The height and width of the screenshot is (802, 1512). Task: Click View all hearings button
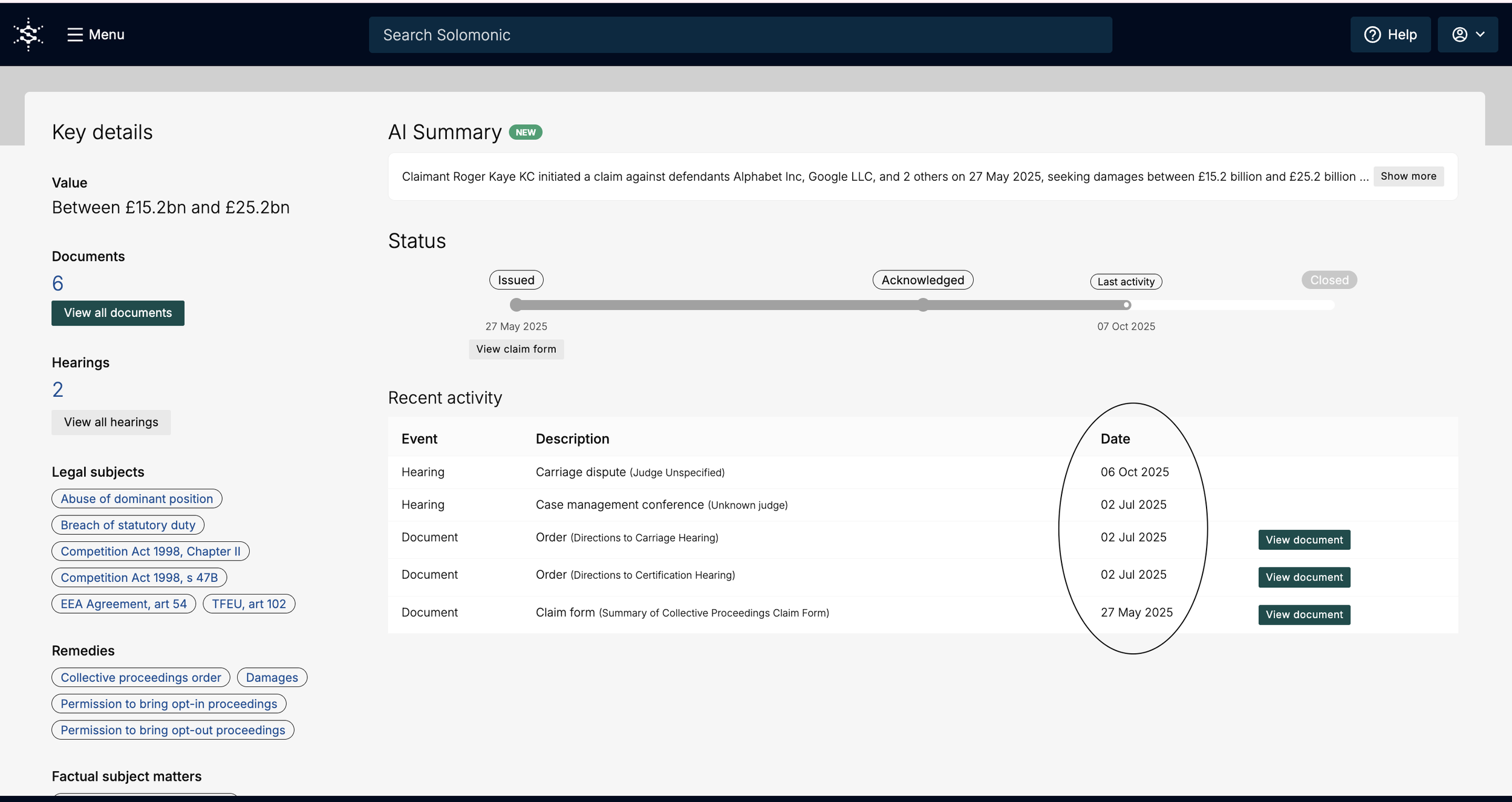[x=111, y=422]
